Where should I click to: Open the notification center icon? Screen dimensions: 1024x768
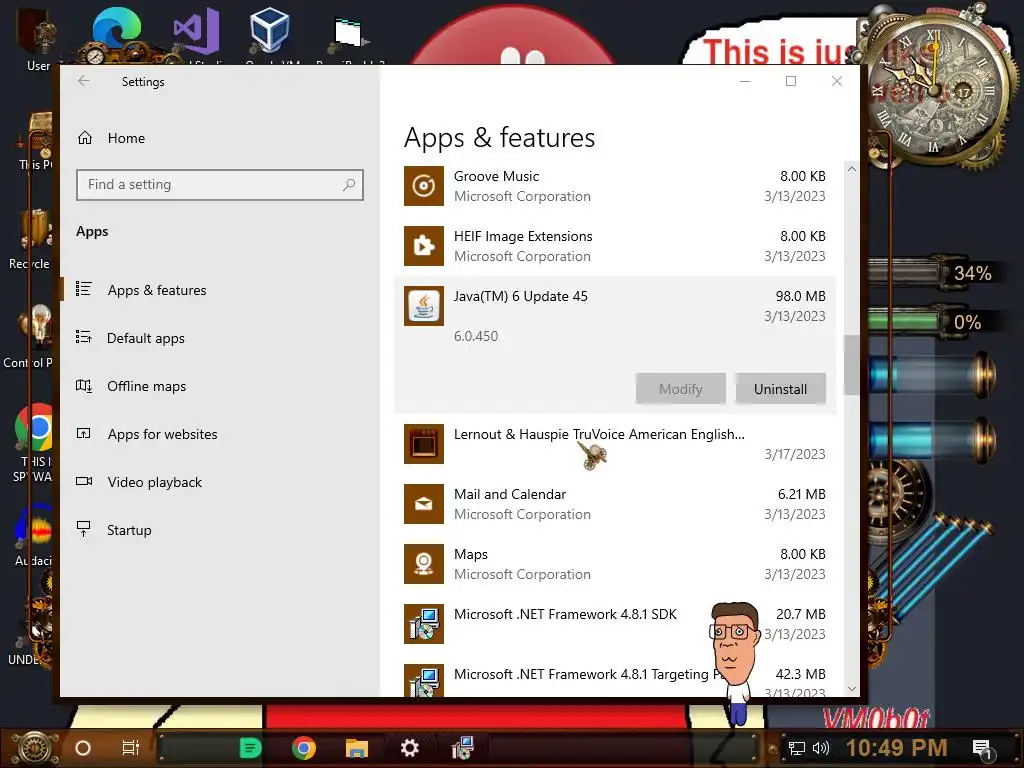click(x=982, y=750)
